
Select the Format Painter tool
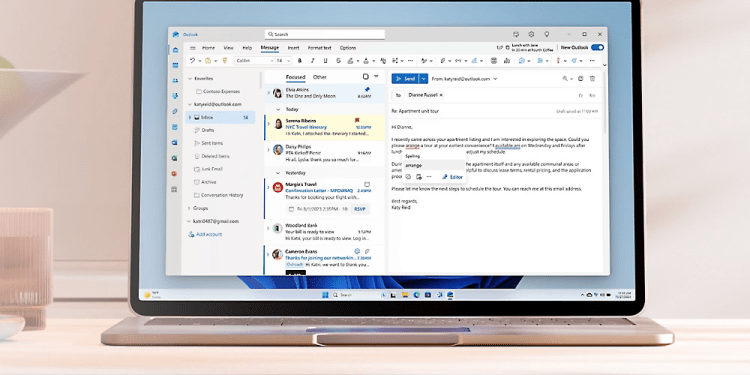[x=224, y=61]
